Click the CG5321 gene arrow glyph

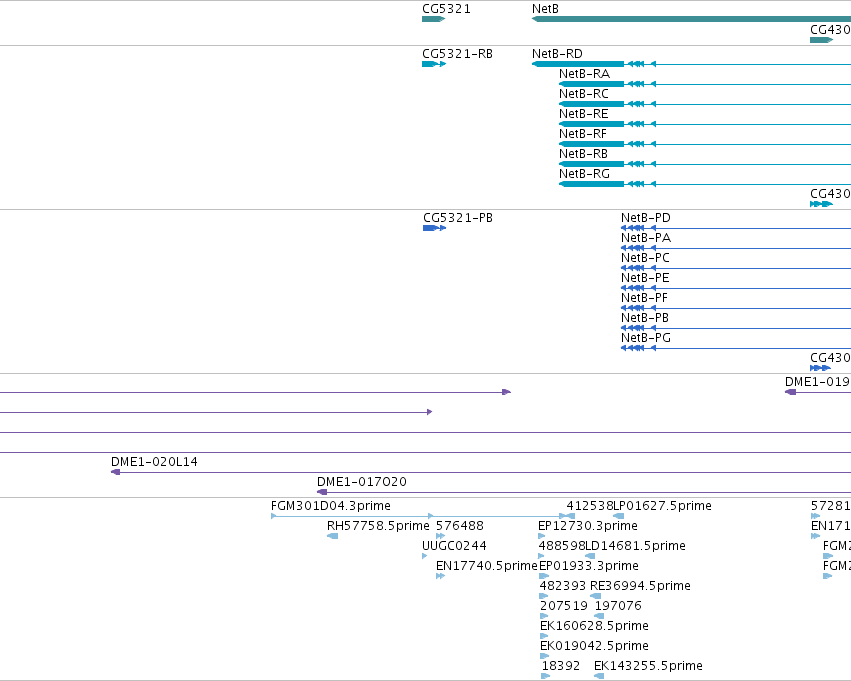[x=433, y=19]
